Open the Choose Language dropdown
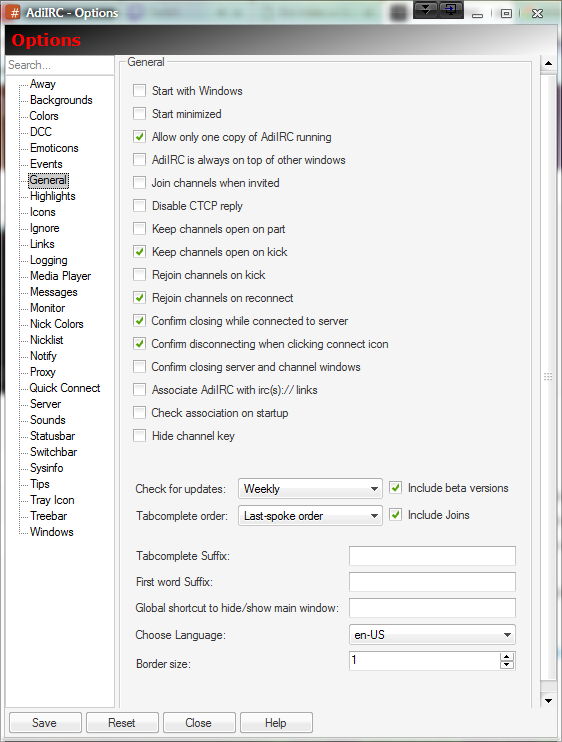This screenshot has height=742, width=562. point(432,635)
